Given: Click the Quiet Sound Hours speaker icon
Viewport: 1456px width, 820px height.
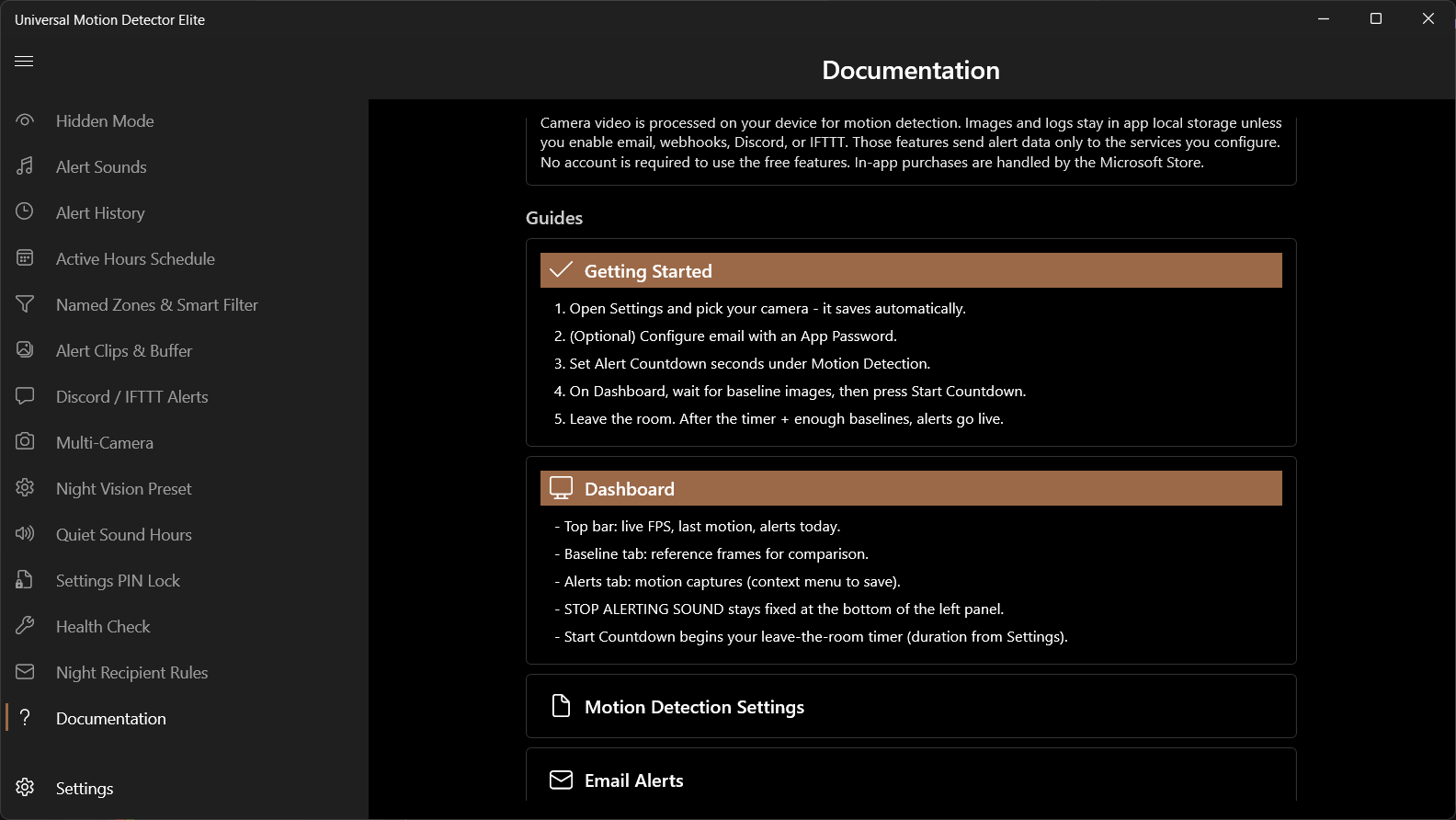Looking at the screenshot, I should coord(25,534).
